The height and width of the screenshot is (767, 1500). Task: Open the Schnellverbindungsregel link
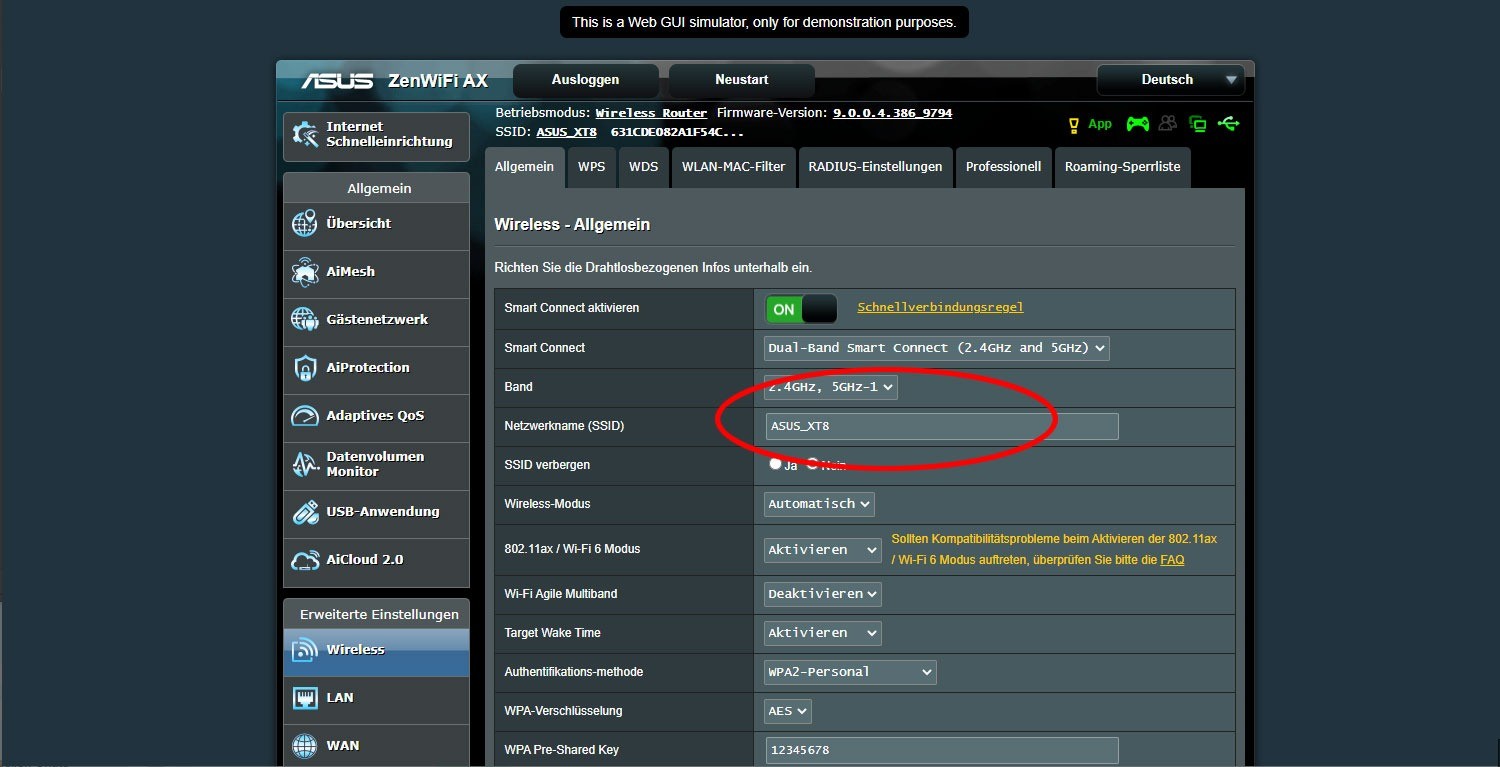[x=940, y=308]
